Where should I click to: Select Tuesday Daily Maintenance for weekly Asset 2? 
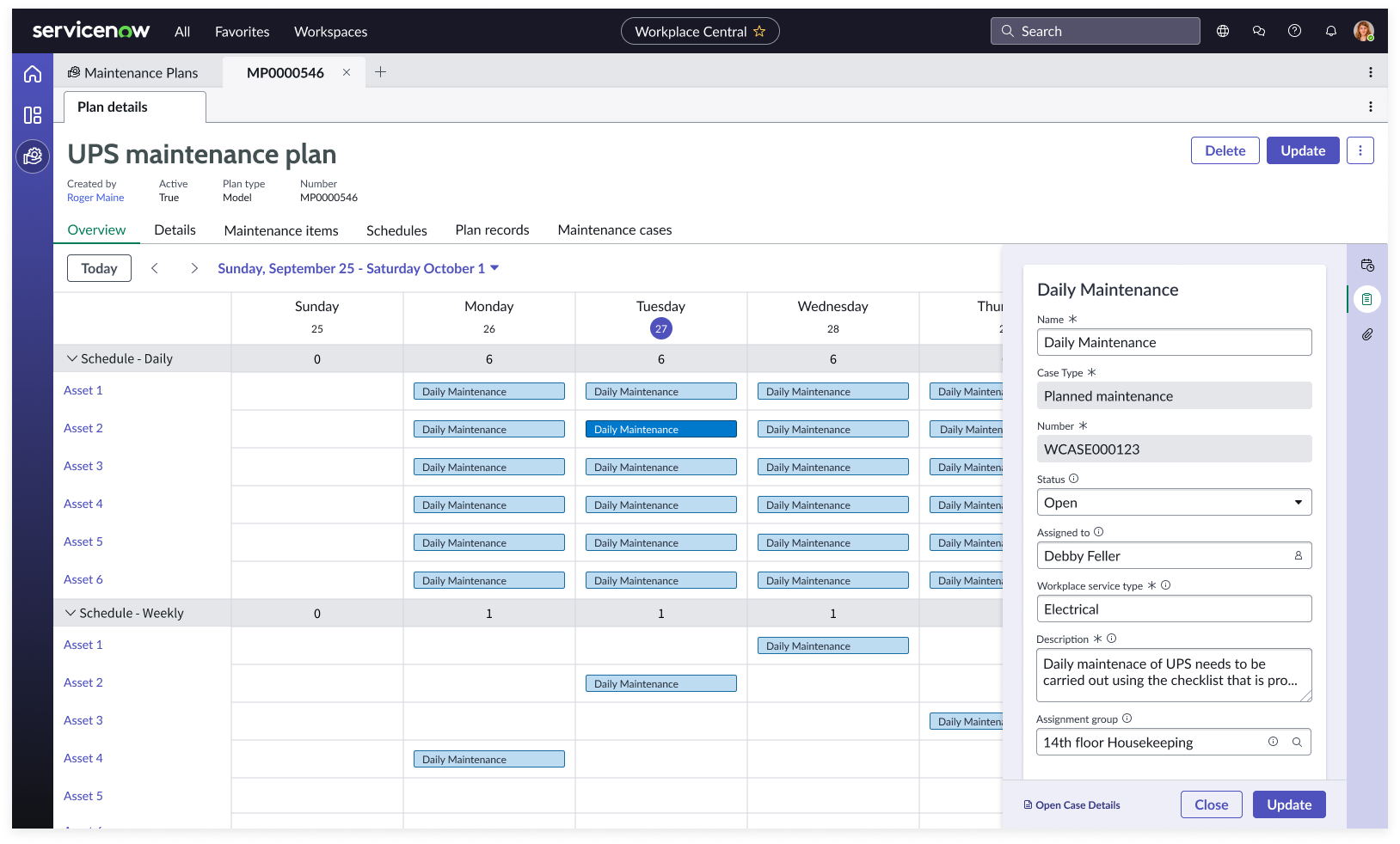pos(661,683)
